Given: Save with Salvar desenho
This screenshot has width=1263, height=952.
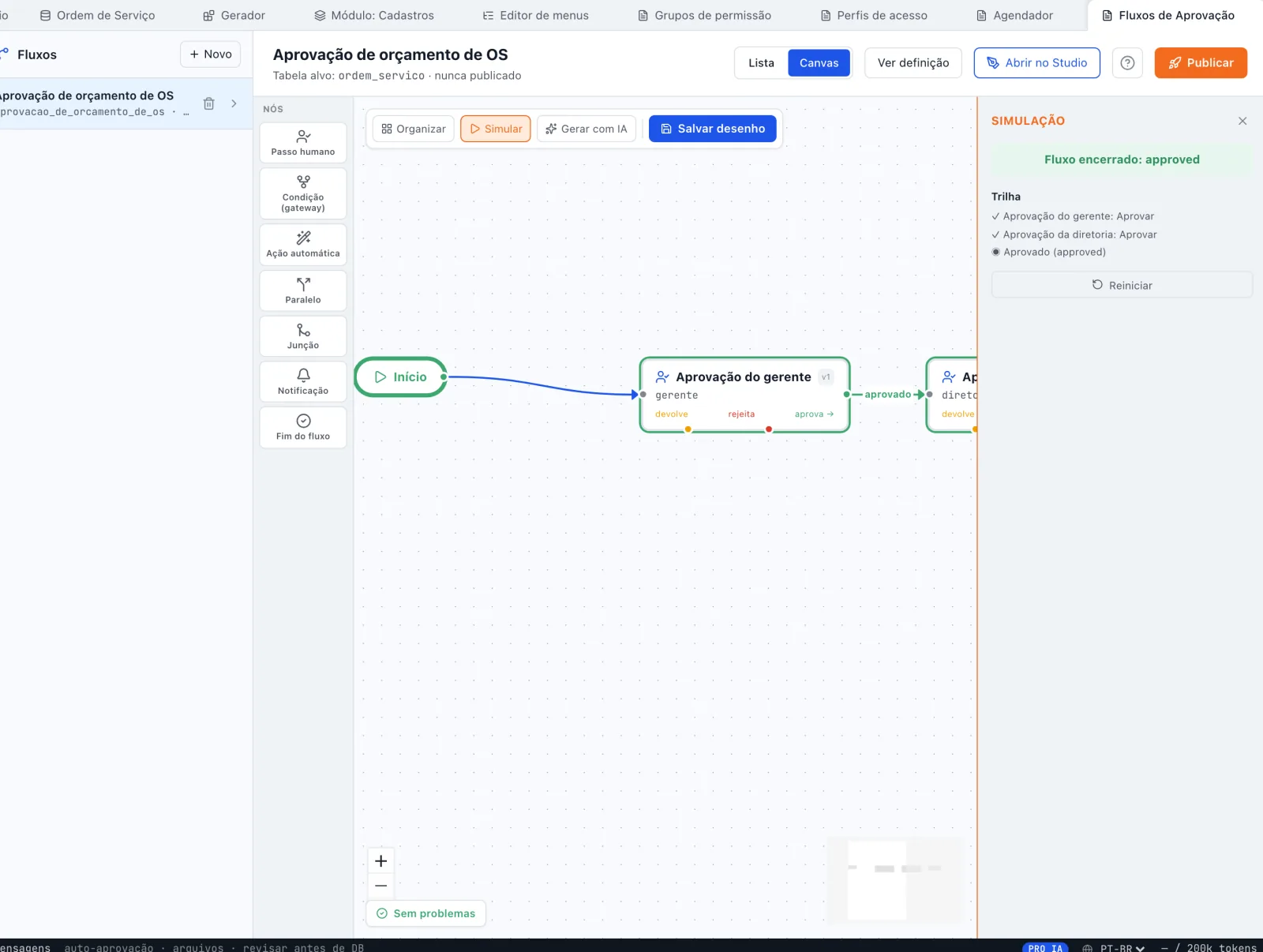Looking at the screenshot, I should click(x=713, y=129).
